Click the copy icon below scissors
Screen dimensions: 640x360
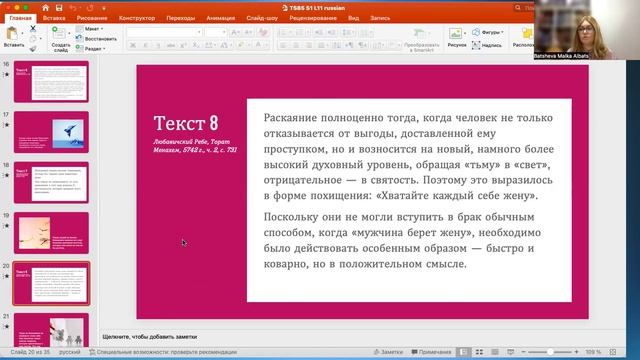(33, 39)
